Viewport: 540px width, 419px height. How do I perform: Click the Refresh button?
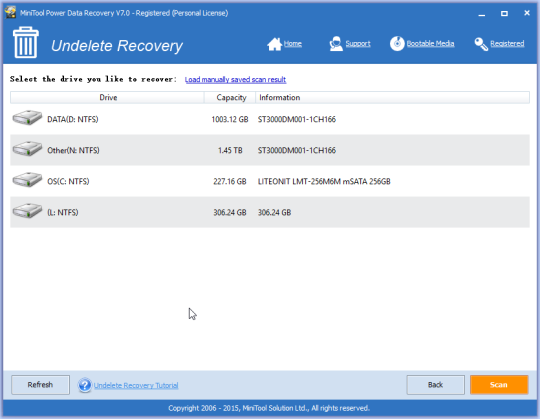[40, 385]
